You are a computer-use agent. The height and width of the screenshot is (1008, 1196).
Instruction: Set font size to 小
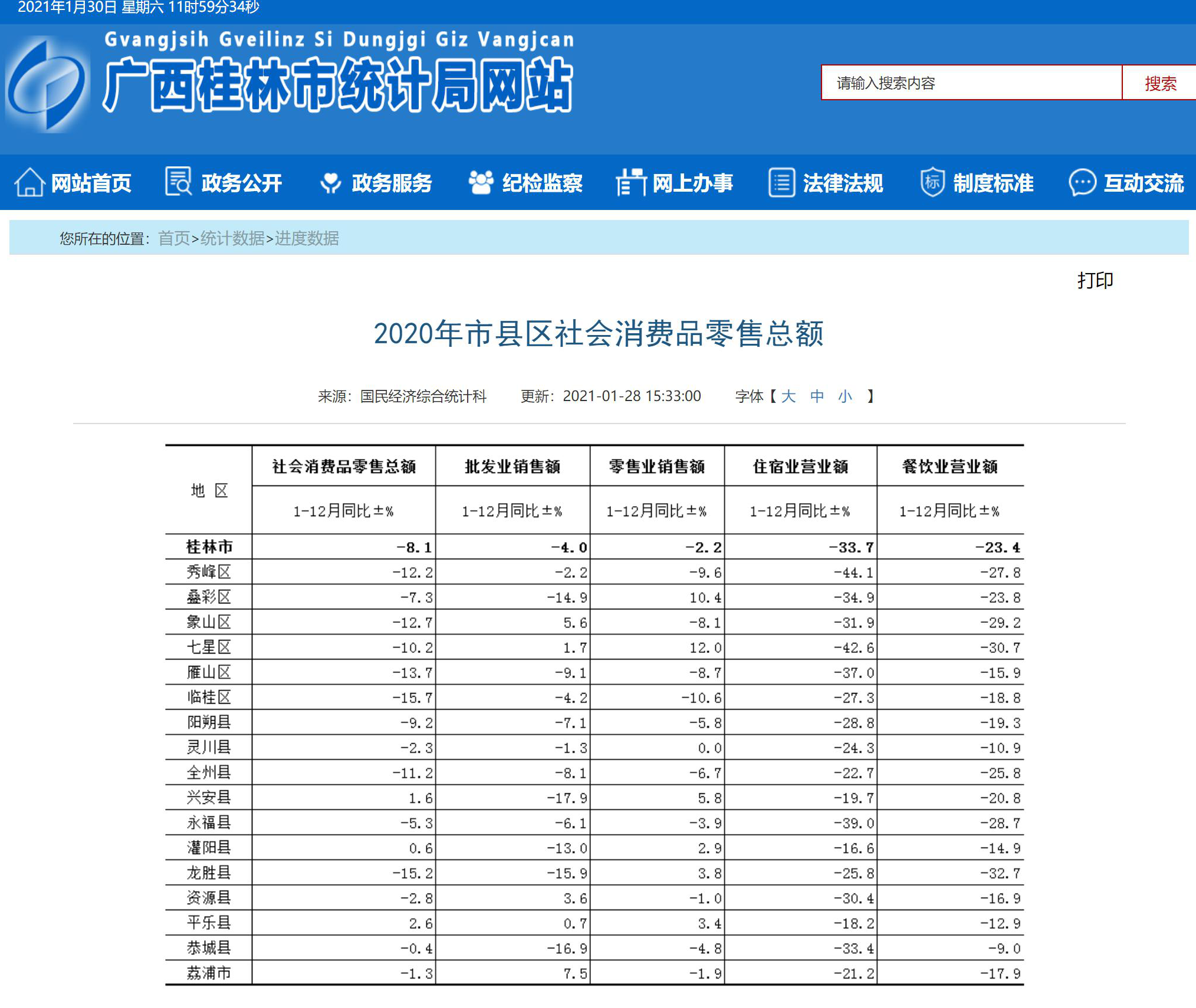coord(845,396)
